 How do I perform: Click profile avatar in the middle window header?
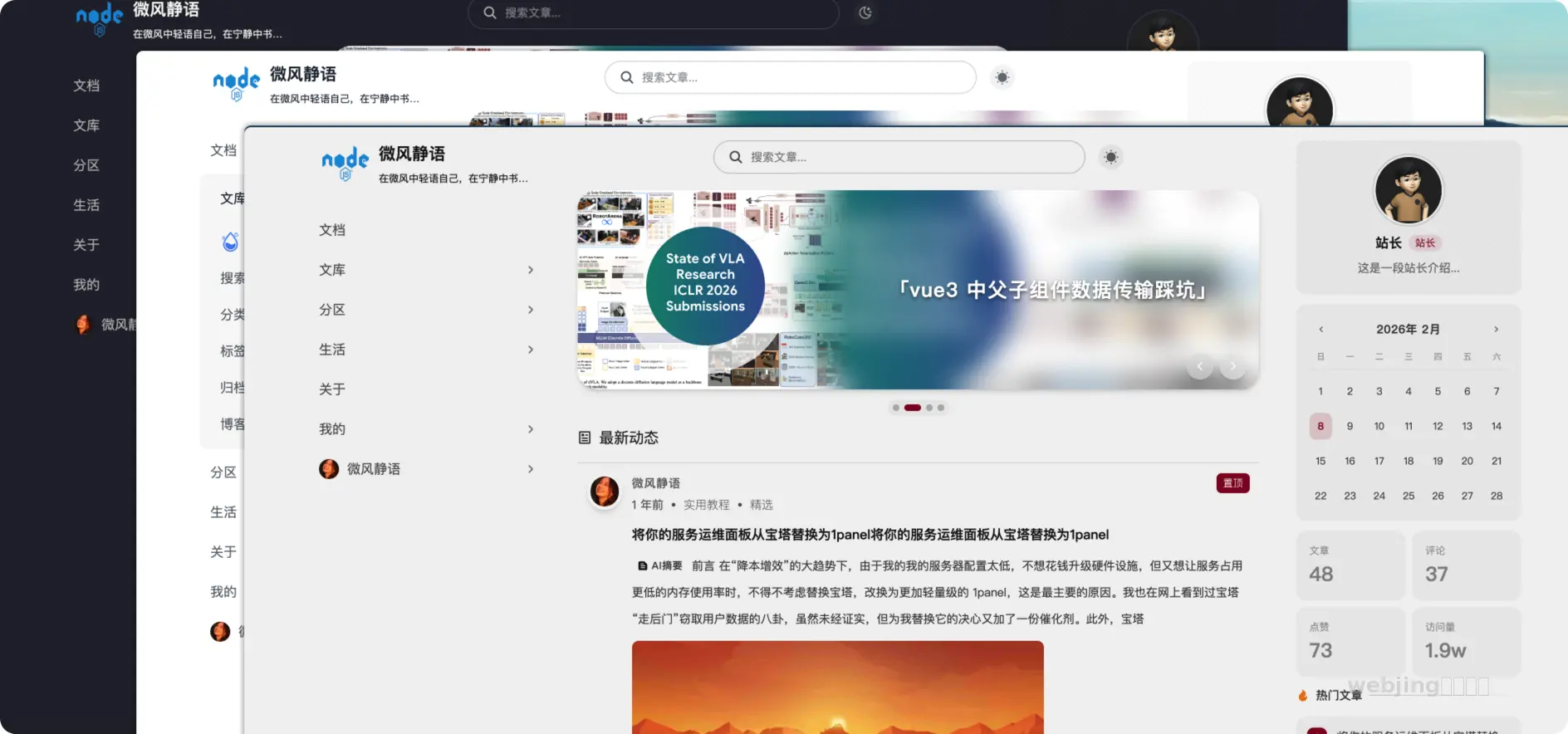pos(1300,101)
